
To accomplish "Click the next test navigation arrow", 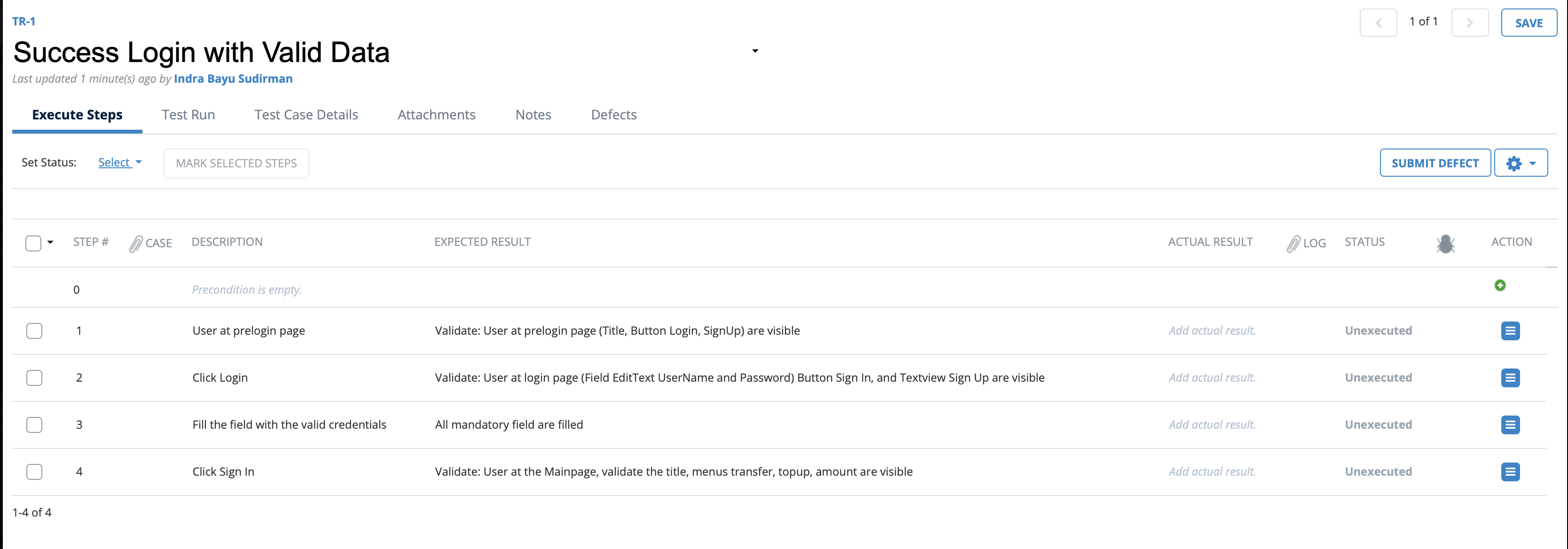I will (x=1470, y=23).
